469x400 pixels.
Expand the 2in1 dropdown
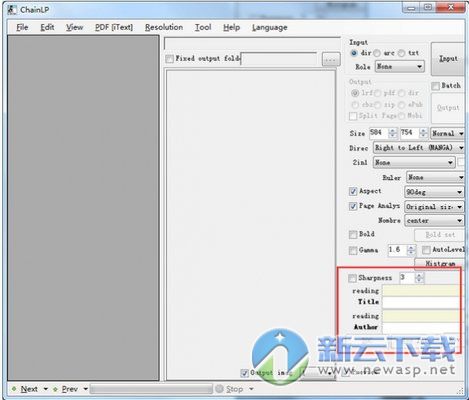pos(414,163)
